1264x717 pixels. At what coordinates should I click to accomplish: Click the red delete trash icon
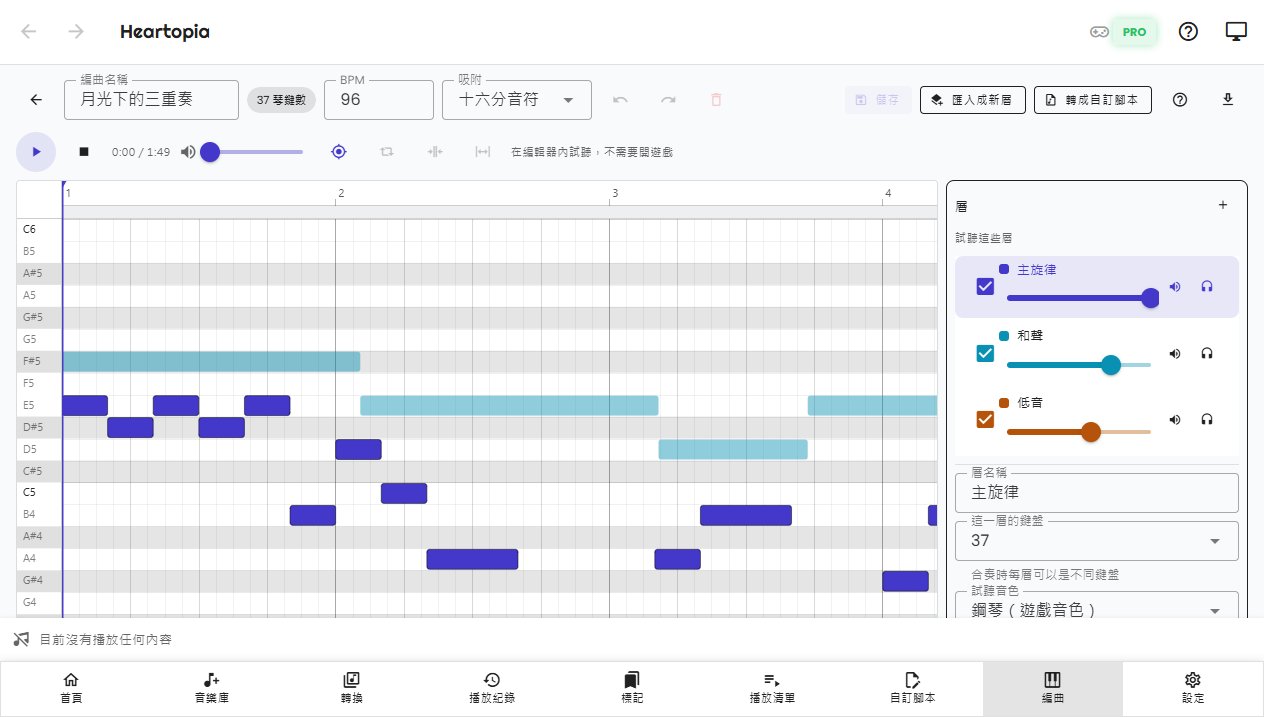click(716, 100)
